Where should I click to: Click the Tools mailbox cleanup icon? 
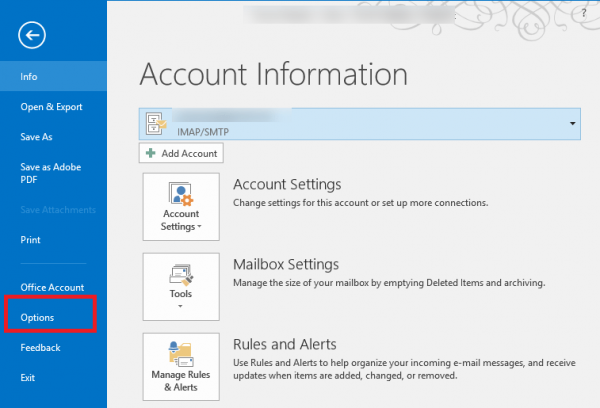tap(181, 275)
